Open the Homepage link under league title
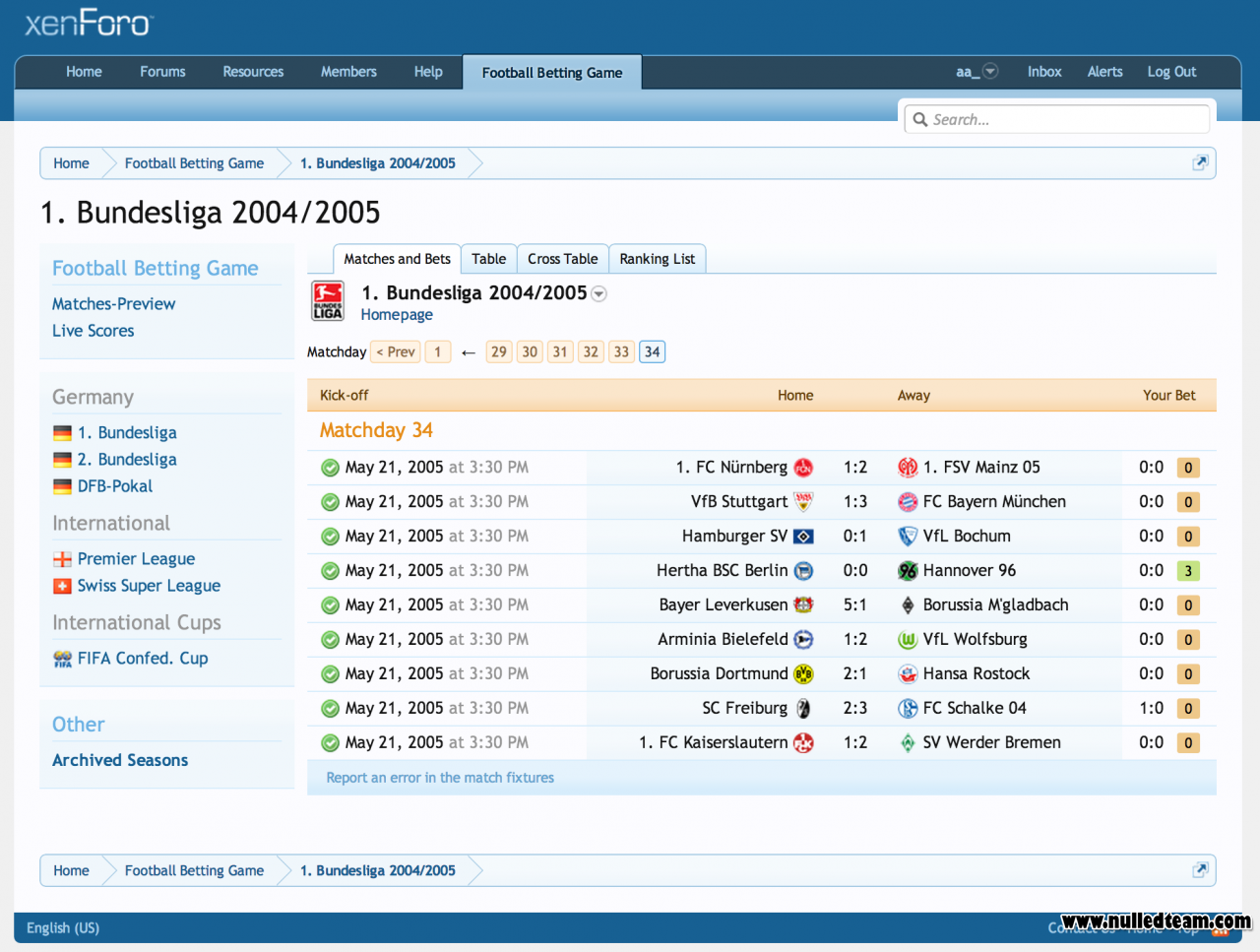Image resolution: width=1260 pixels, height=952 pixels. (397, 315)
